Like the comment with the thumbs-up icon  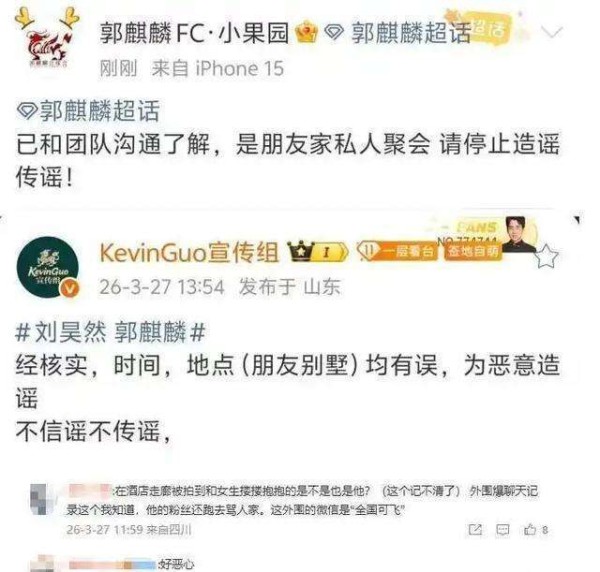(x=530, y=530)
